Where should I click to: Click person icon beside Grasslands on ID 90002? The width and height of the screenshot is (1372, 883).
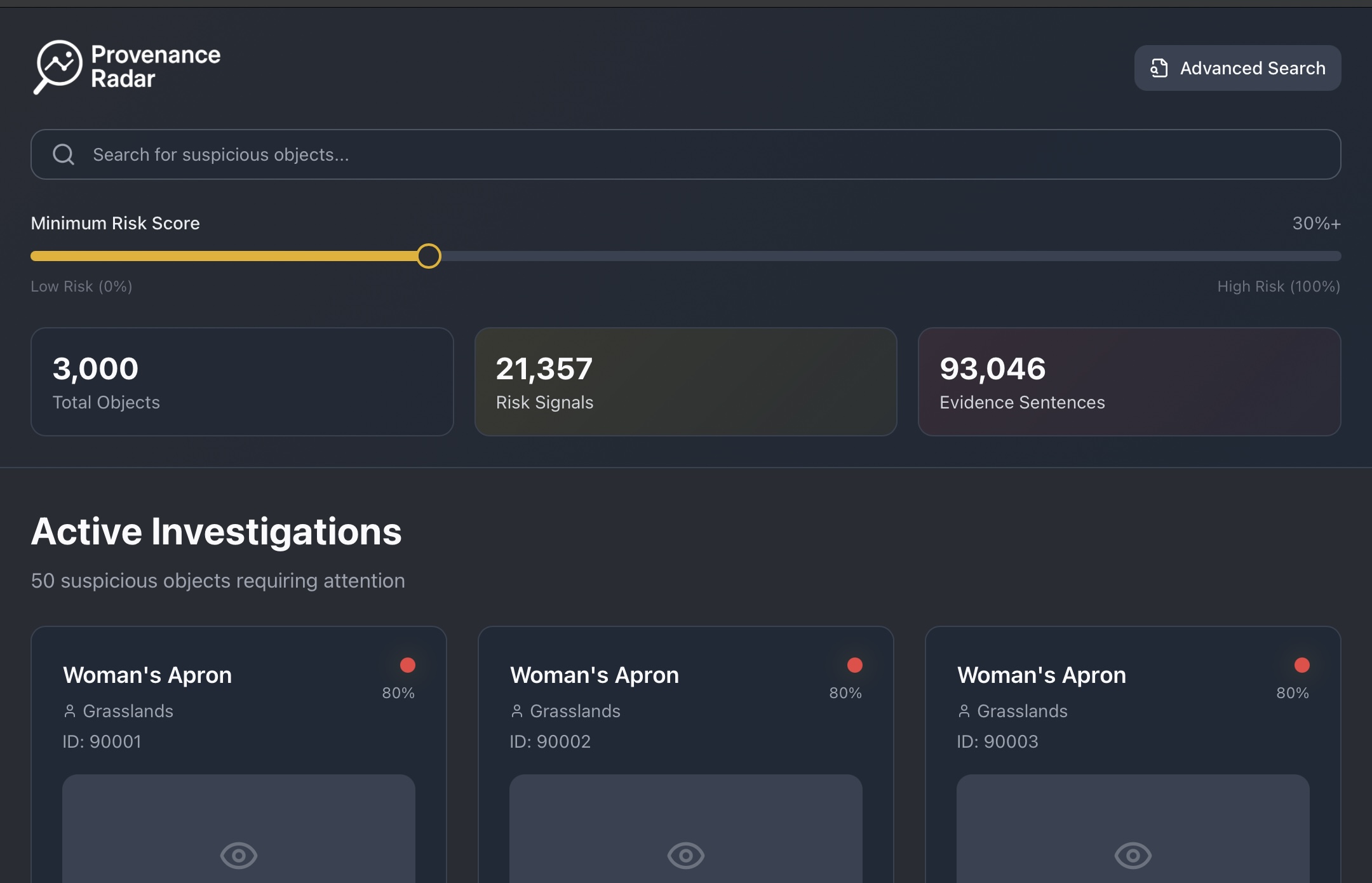coord(517,711)
